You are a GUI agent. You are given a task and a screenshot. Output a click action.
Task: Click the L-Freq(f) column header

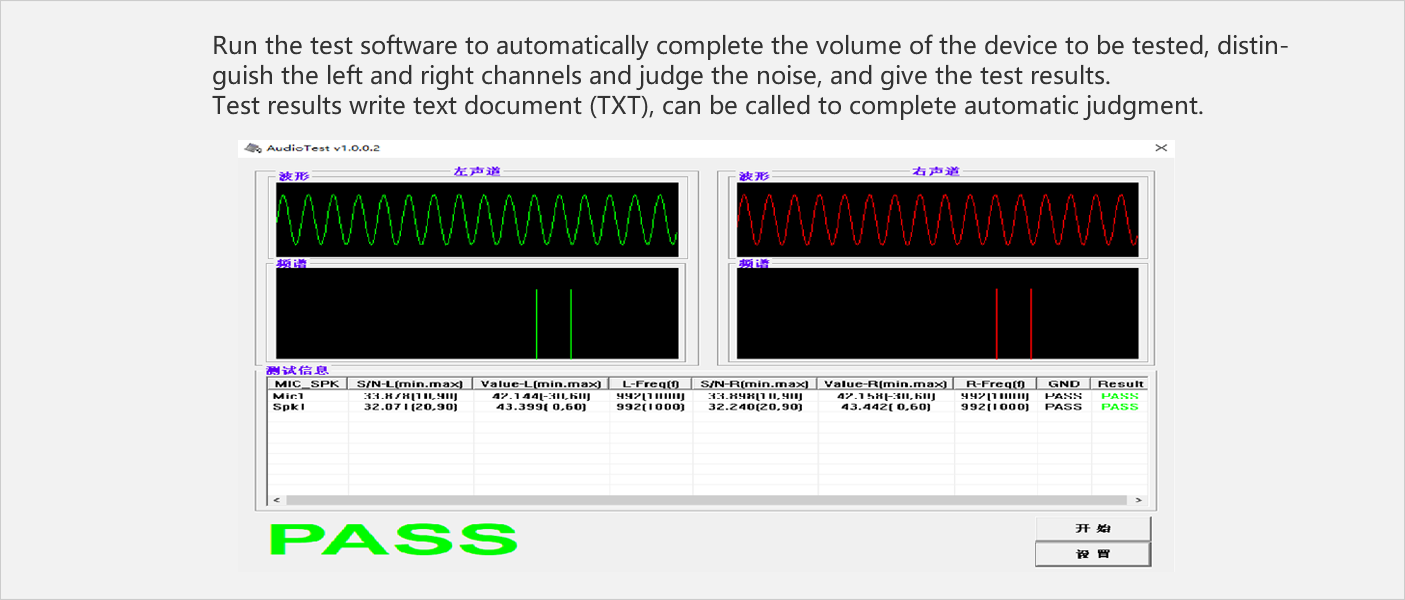click(650, 384)
